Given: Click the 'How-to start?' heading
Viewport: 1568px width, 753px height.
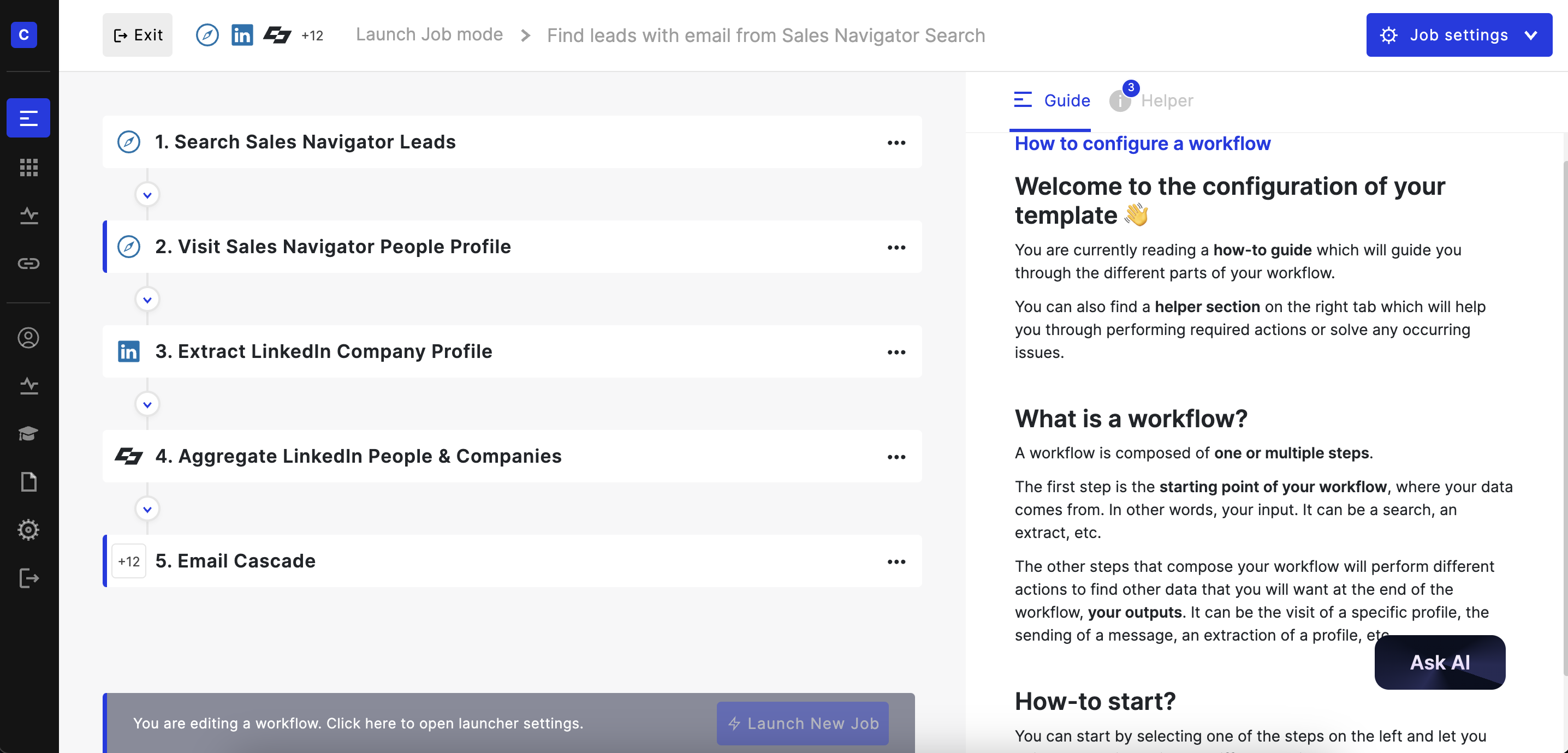Looking at the screenshot, I should click(1095, 701).
